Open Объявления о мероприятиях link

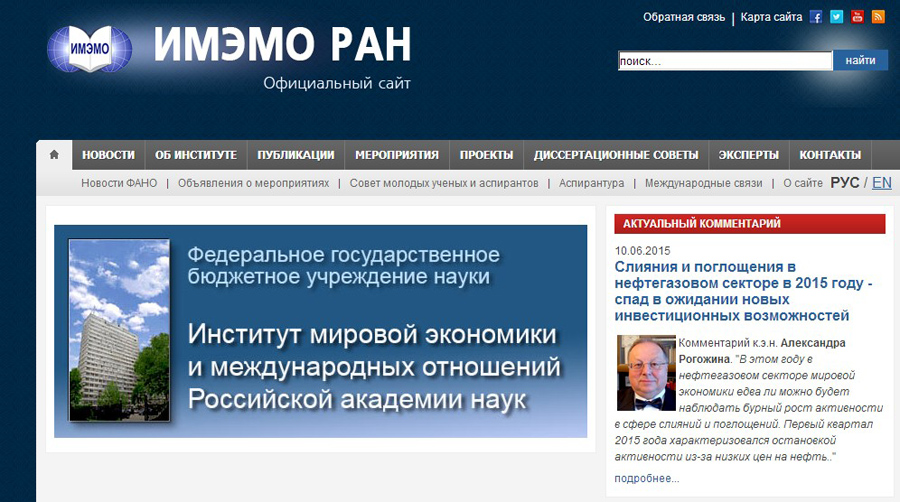253,183
